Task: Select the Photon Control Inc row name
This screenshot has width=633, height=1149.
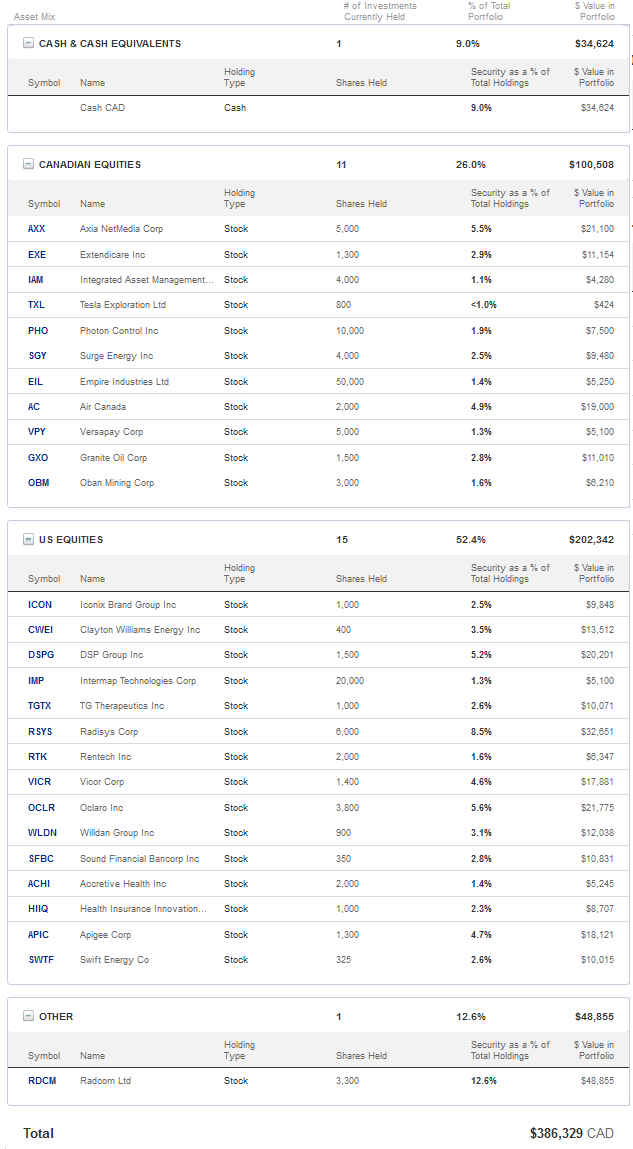Action: pos(119,331)
